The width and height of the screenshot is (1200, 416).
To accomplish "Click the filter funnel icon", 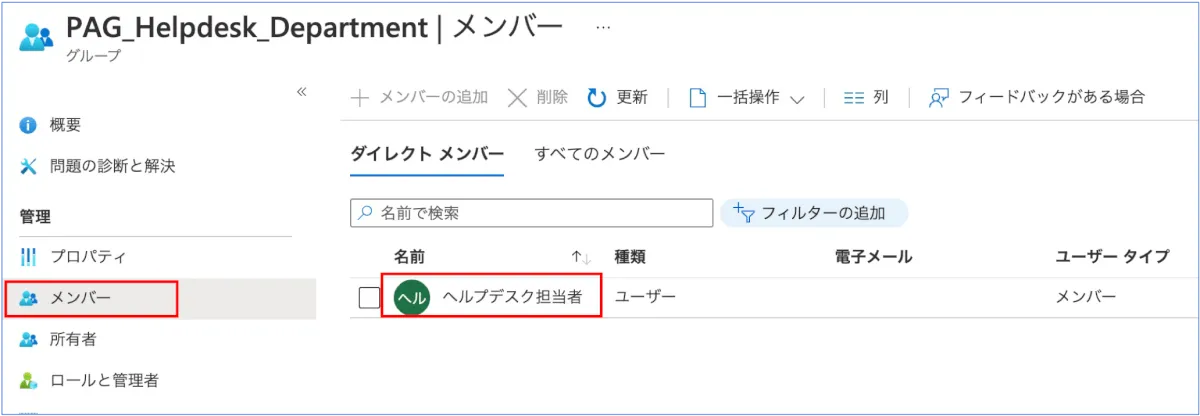I will click(x=743, y=212).
